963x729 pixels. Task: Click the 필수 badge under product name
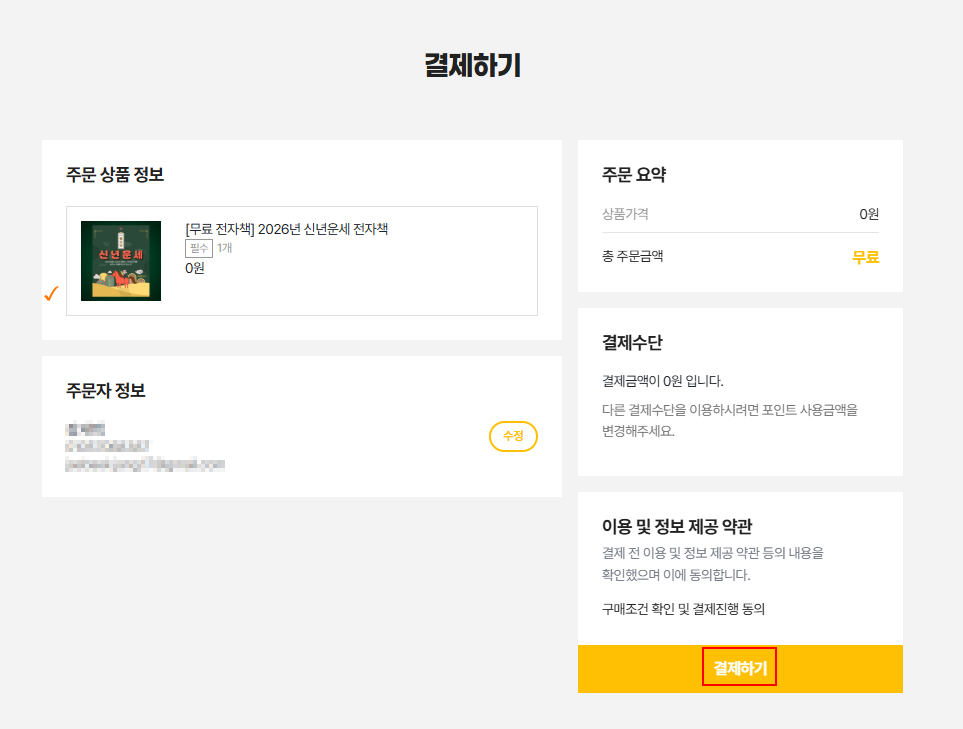199,248
